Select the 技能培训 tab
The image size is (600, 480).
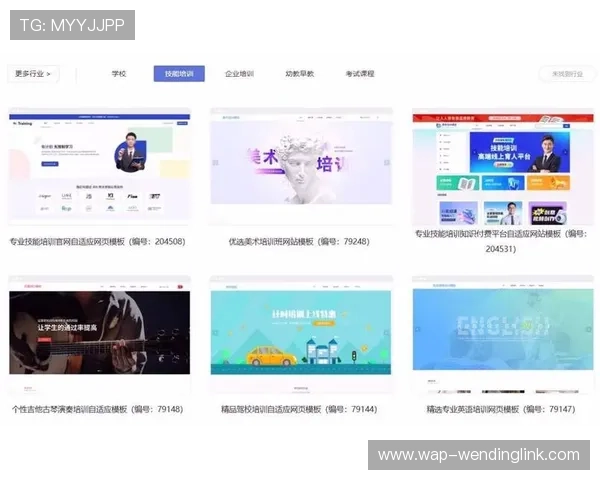click(179, 73)
